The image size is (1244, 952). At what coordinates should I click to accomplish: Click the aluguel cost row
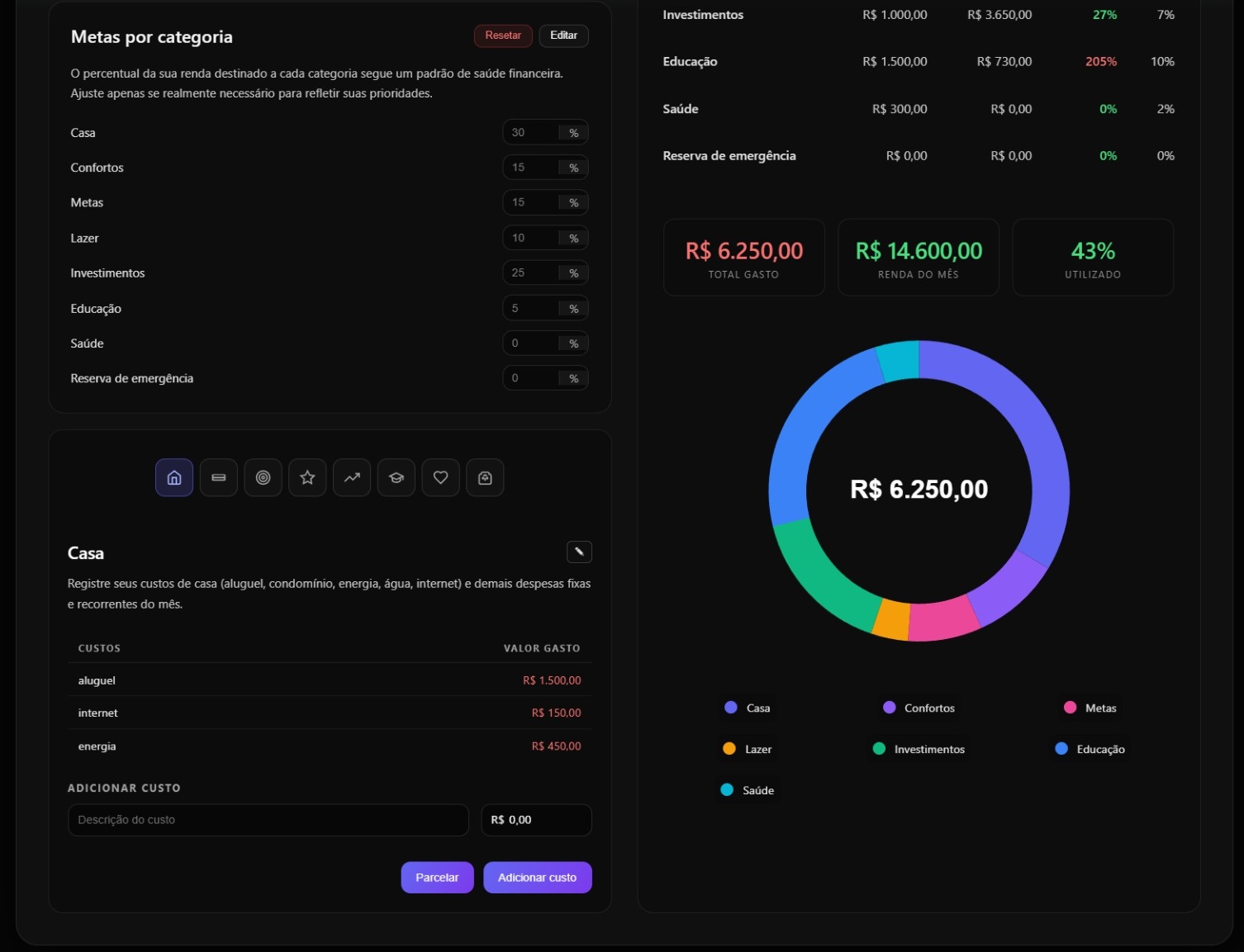coord(330,680)
